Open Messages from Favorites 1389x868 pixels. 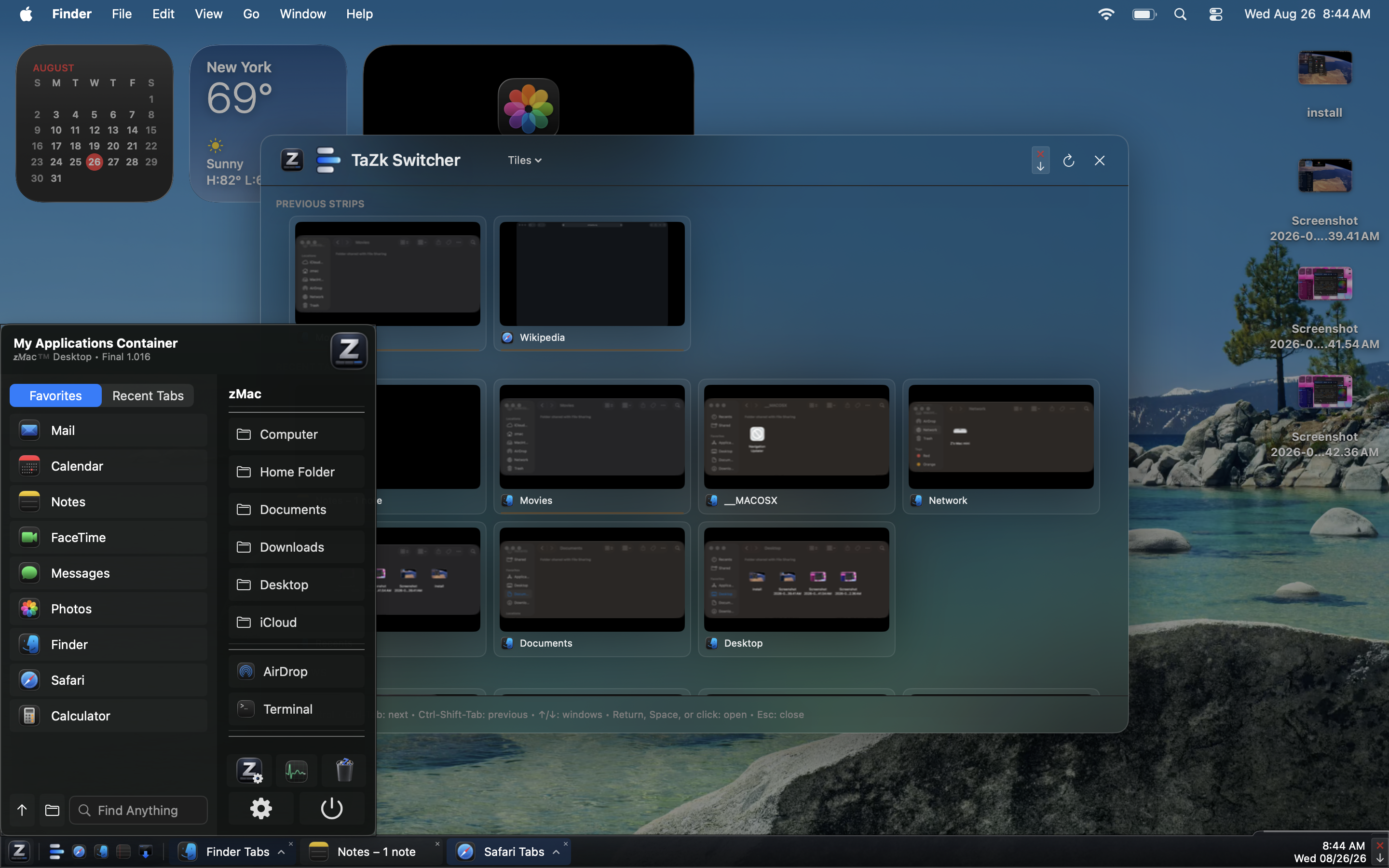(x=109, y=573)
